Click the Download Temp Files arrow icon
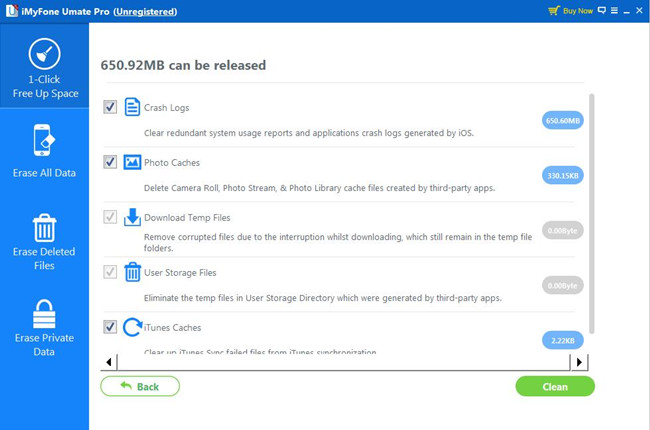 click(132, 217)
